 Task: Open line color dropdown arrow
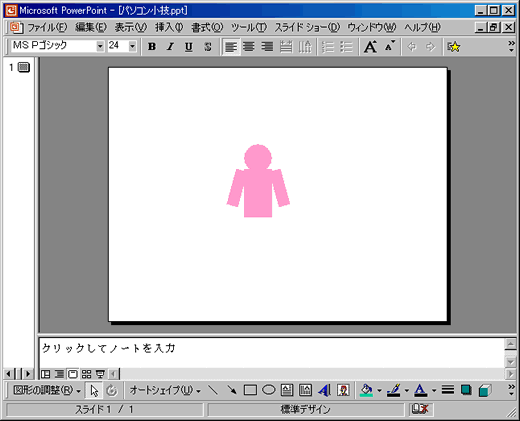coord(407,390)
